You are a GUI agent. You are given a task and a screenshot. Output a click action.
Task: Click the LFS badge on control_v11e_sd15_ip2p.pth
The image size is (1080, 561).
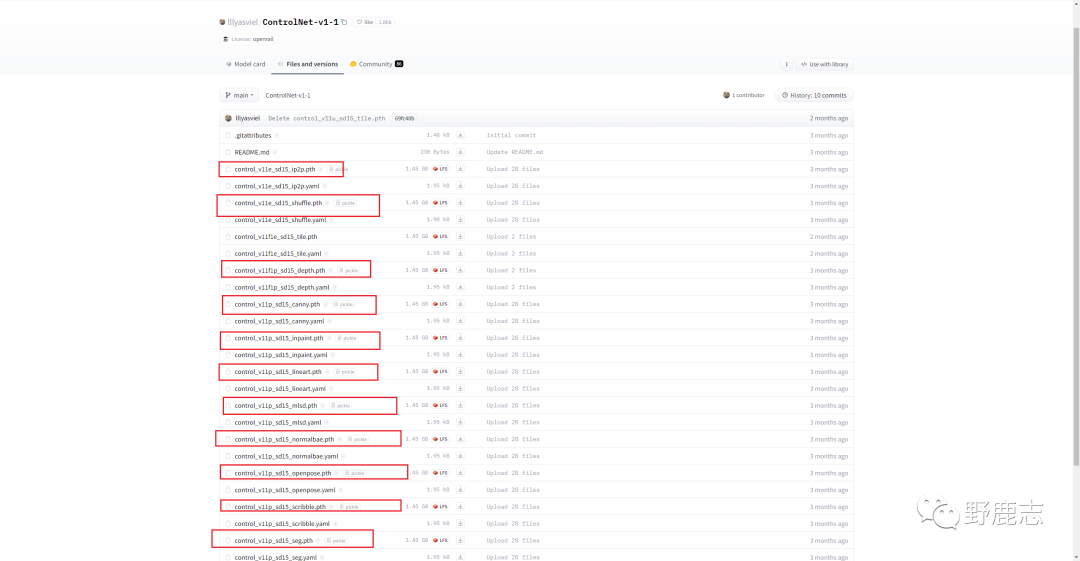(440, 169)
